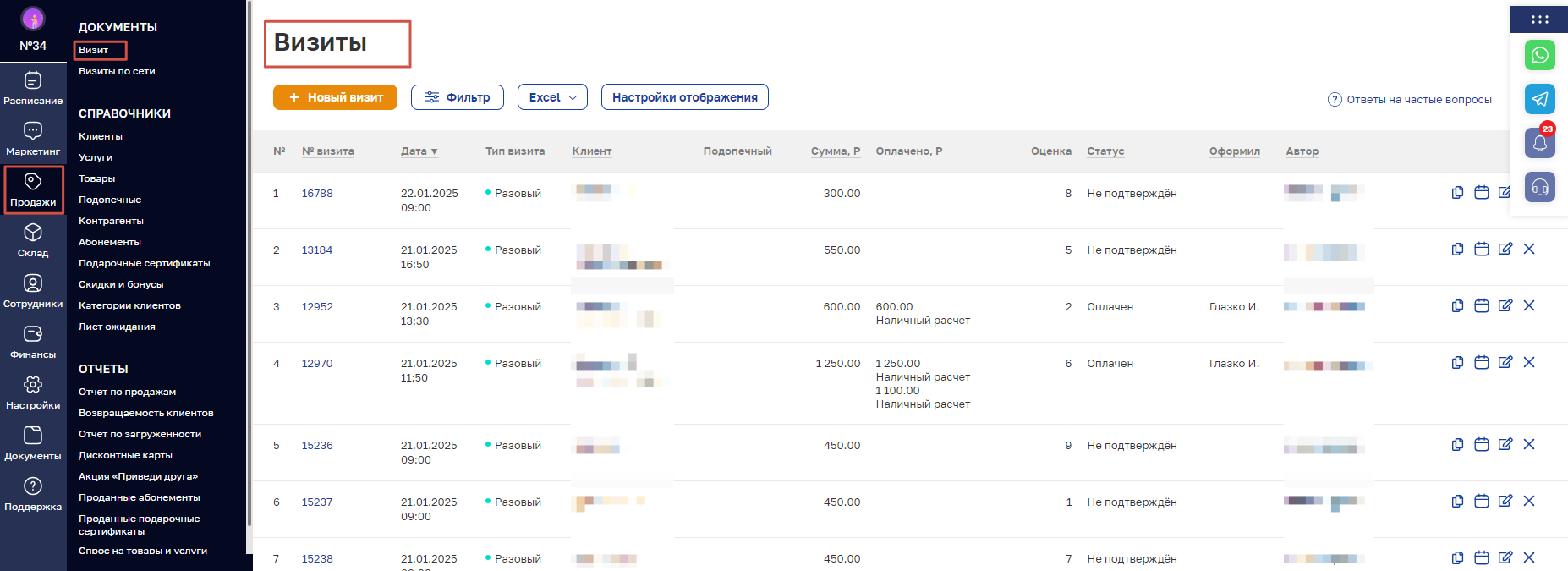Open calendar icon for visit 16788
Viewport: 1568px width, 571px height.
(1482, 193)
